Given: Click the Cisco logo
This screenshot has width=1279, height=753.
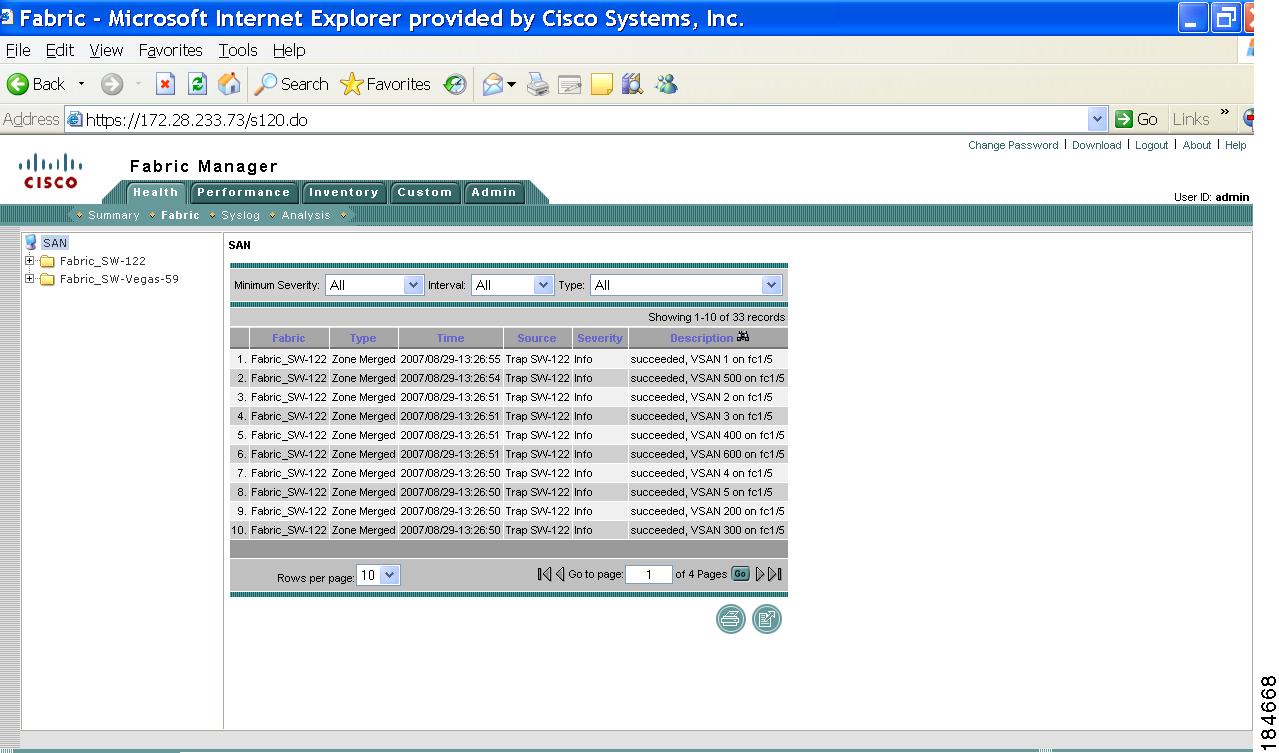Looking at the screenshot, I should coord(51,171).
